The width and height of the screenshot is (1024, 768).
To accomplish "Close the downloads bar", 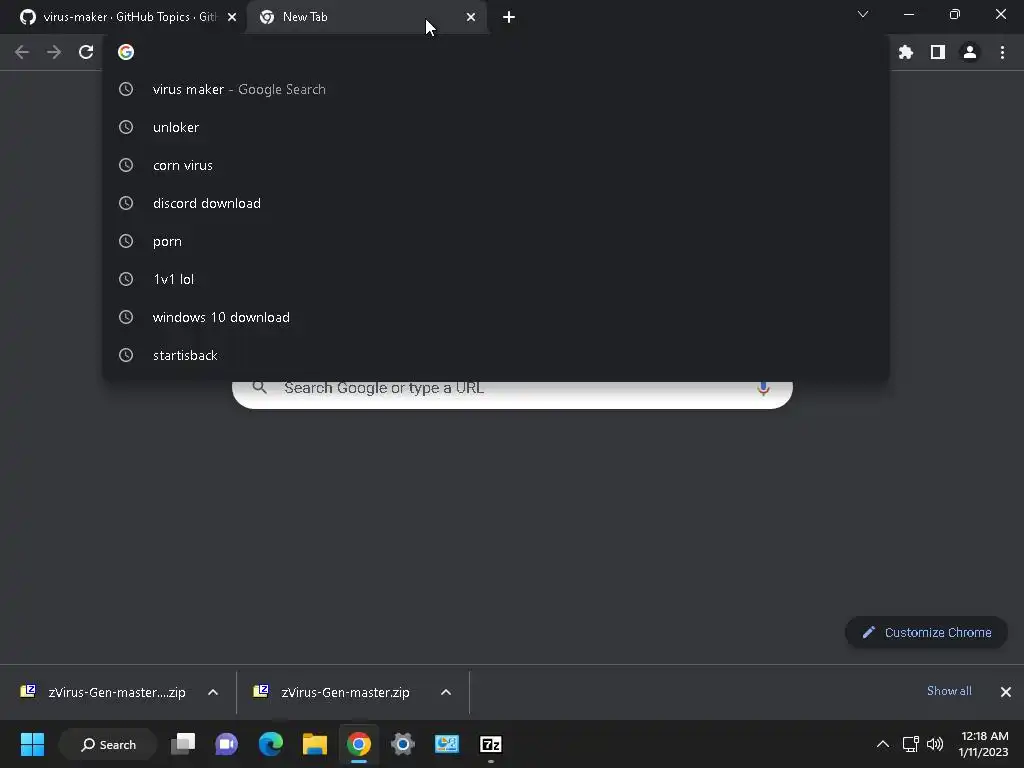I will coord(1006,692).
